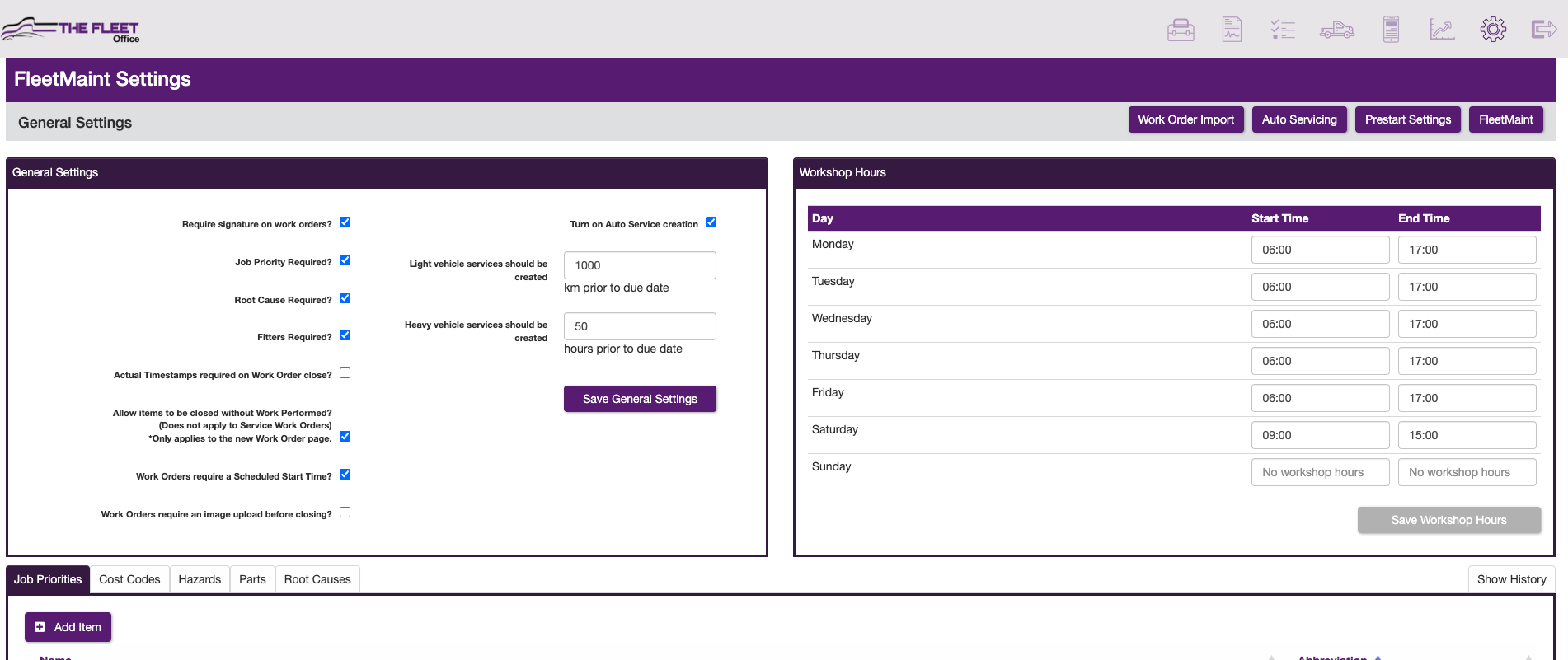The height and width of the screenshot is (660, 1568).
Task: Select the Hazards tab
Action: [x=200, y=579]
